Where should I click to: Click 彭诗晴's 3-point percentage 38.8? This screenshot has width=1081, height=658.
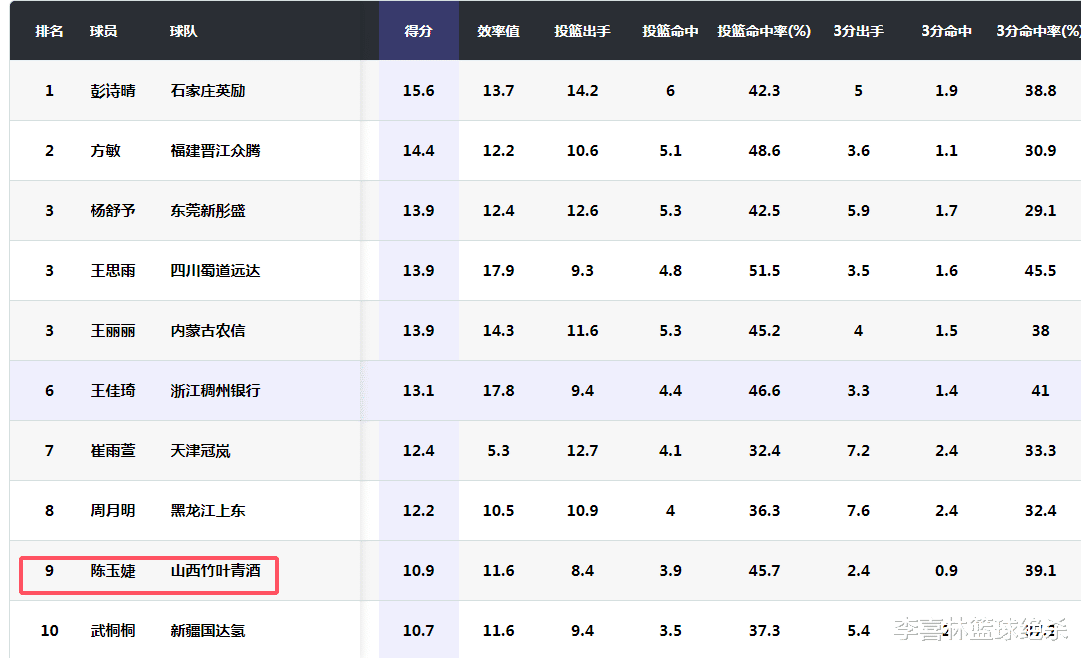point(1040,91)
